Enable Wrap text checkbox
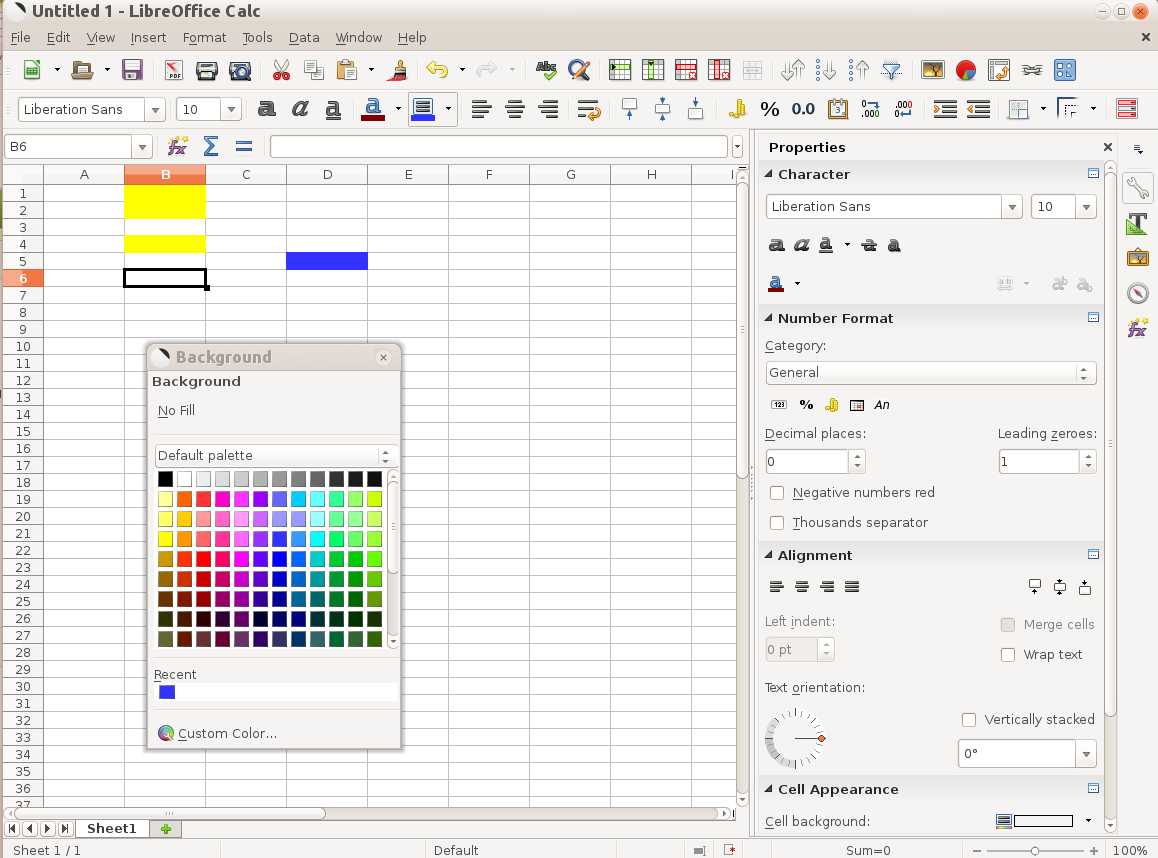The image size is (1158, 858). click(x=1008, y=655)
